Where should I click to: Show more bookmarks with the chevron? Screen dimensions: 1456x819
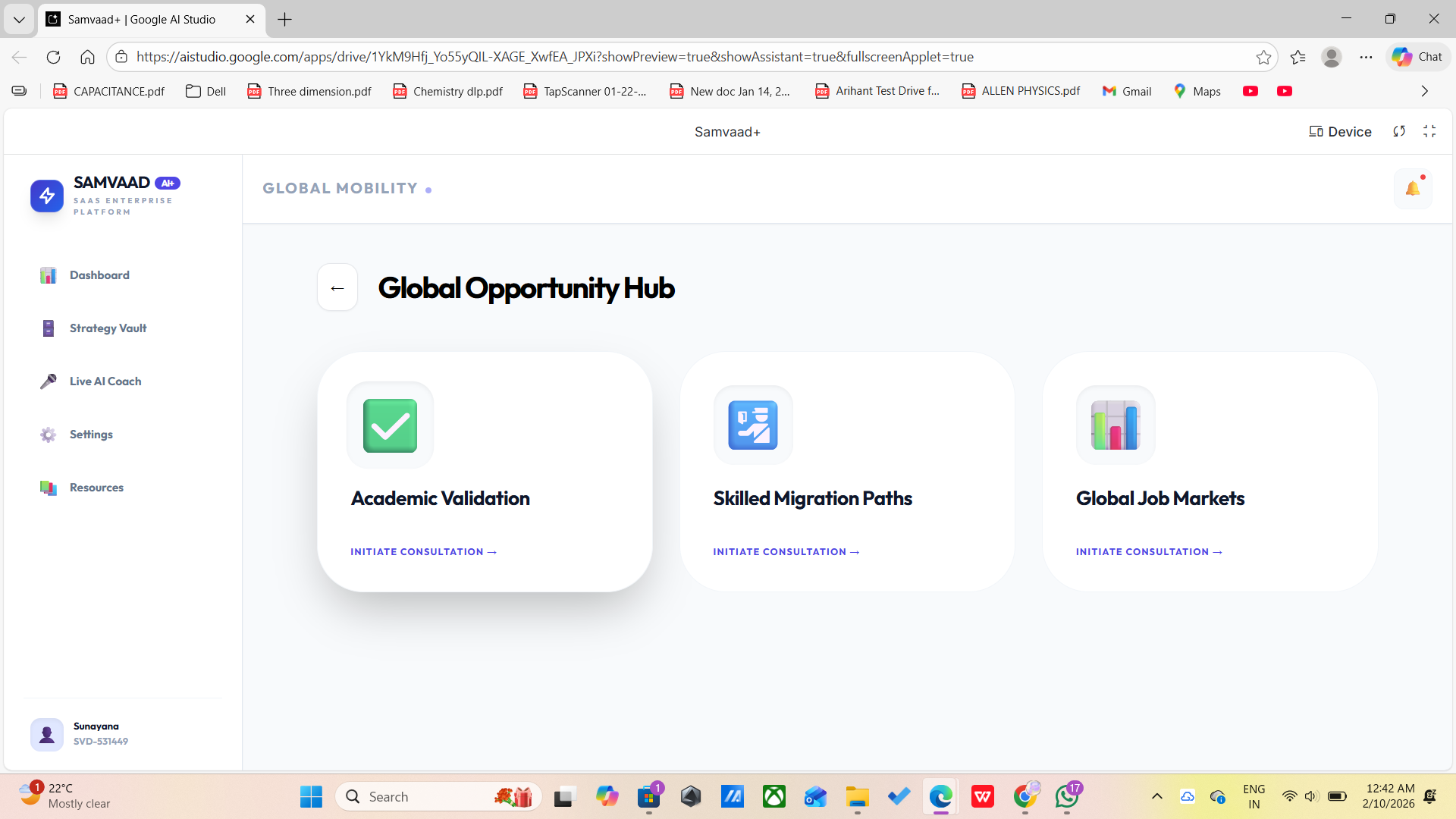[x=1424, y=91]
